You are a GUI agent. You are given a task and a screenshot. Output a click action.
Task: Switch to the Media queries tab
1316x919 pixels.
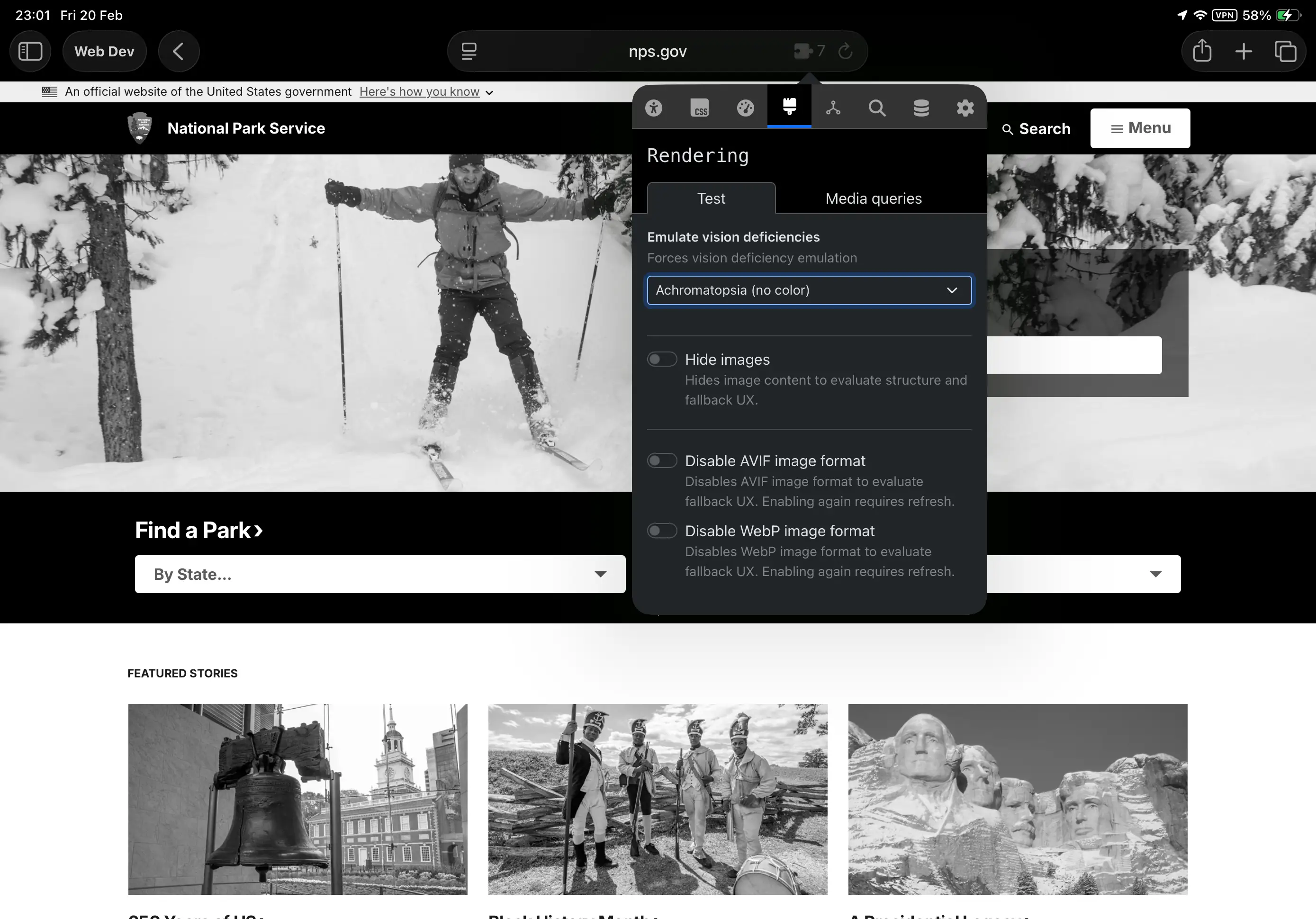(x=873, y=198)
